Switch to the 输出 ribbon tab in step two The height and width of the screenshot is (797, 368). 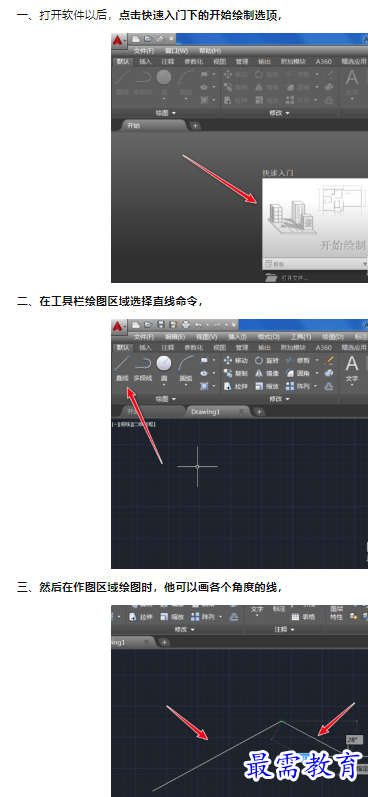pyautogui.click(x=264, y=348)
